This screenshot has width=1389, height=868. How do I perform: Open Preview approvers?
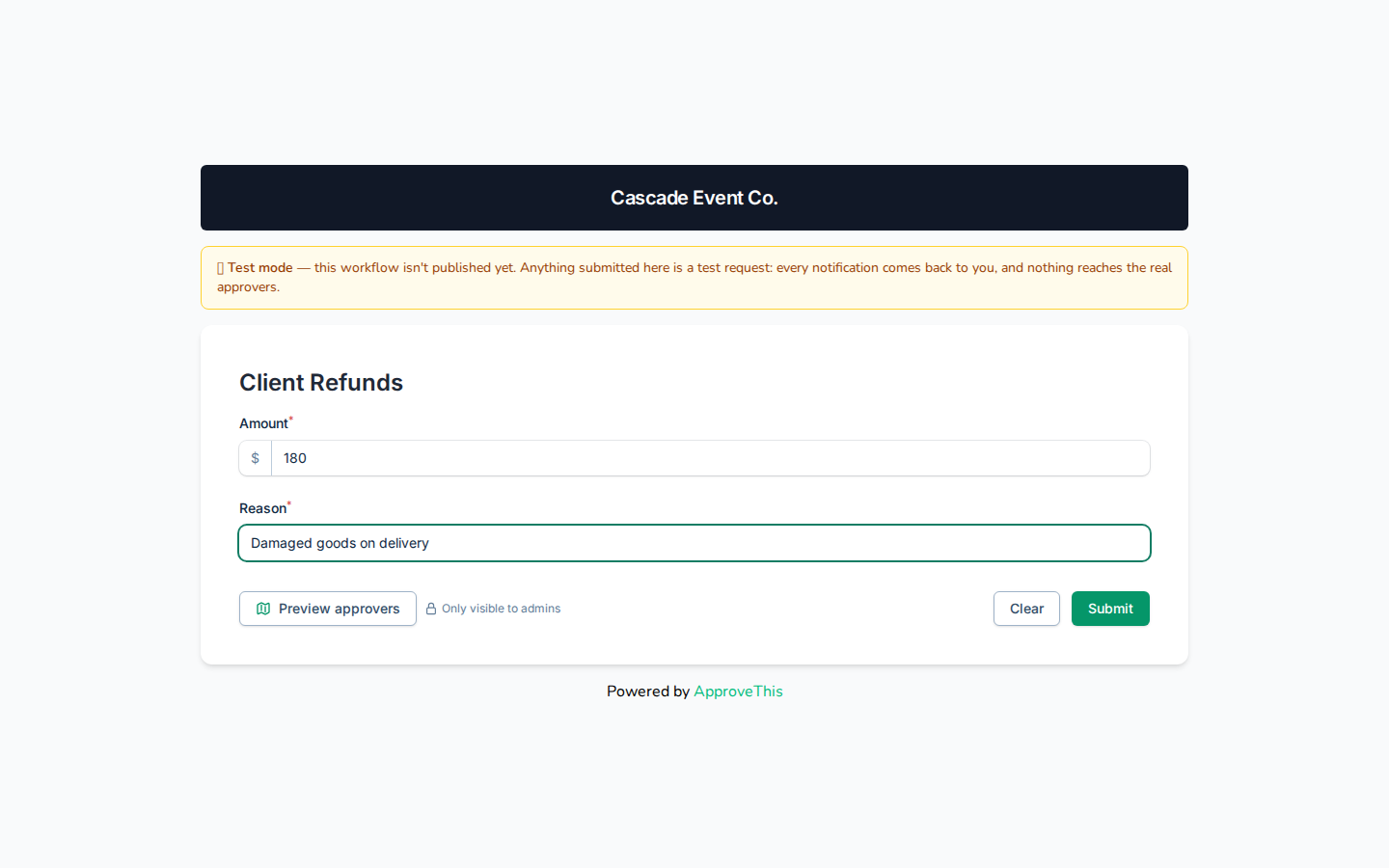[328, 609]
